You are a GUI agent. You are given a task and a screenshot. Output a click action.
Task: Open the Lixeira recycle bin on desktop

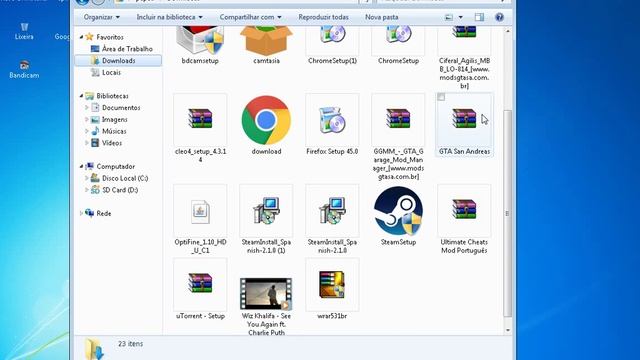click(24, 31)
